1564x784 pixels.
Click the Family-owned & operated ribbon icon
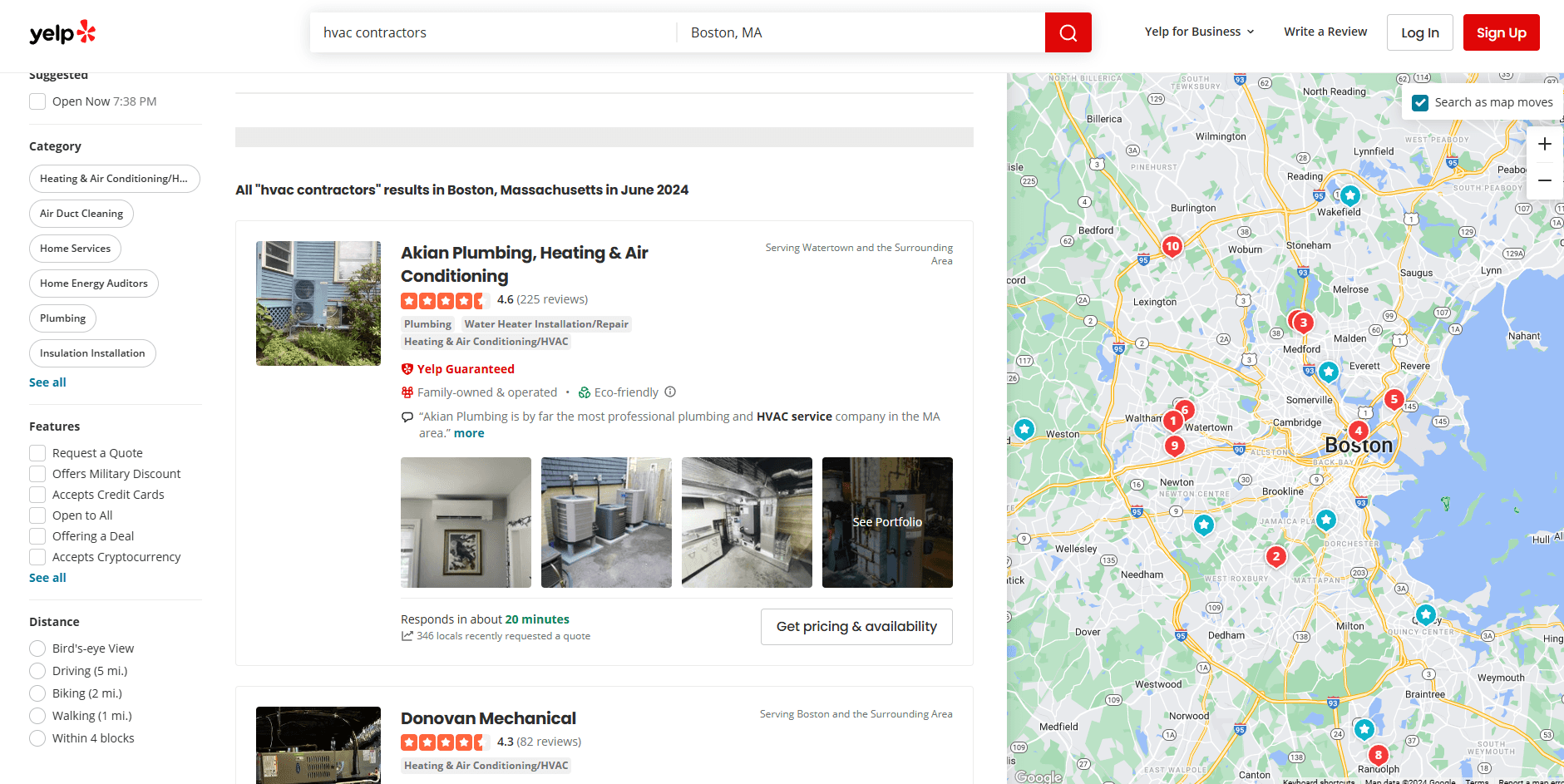[x=407, y=392]
